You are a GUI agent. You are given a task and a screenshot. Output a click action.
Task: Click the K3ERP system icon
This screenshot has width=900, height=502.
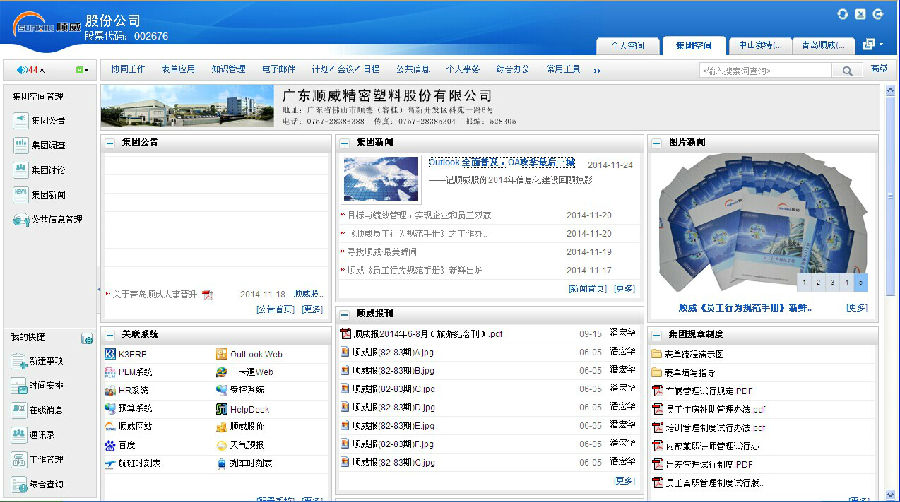(110, 354)
